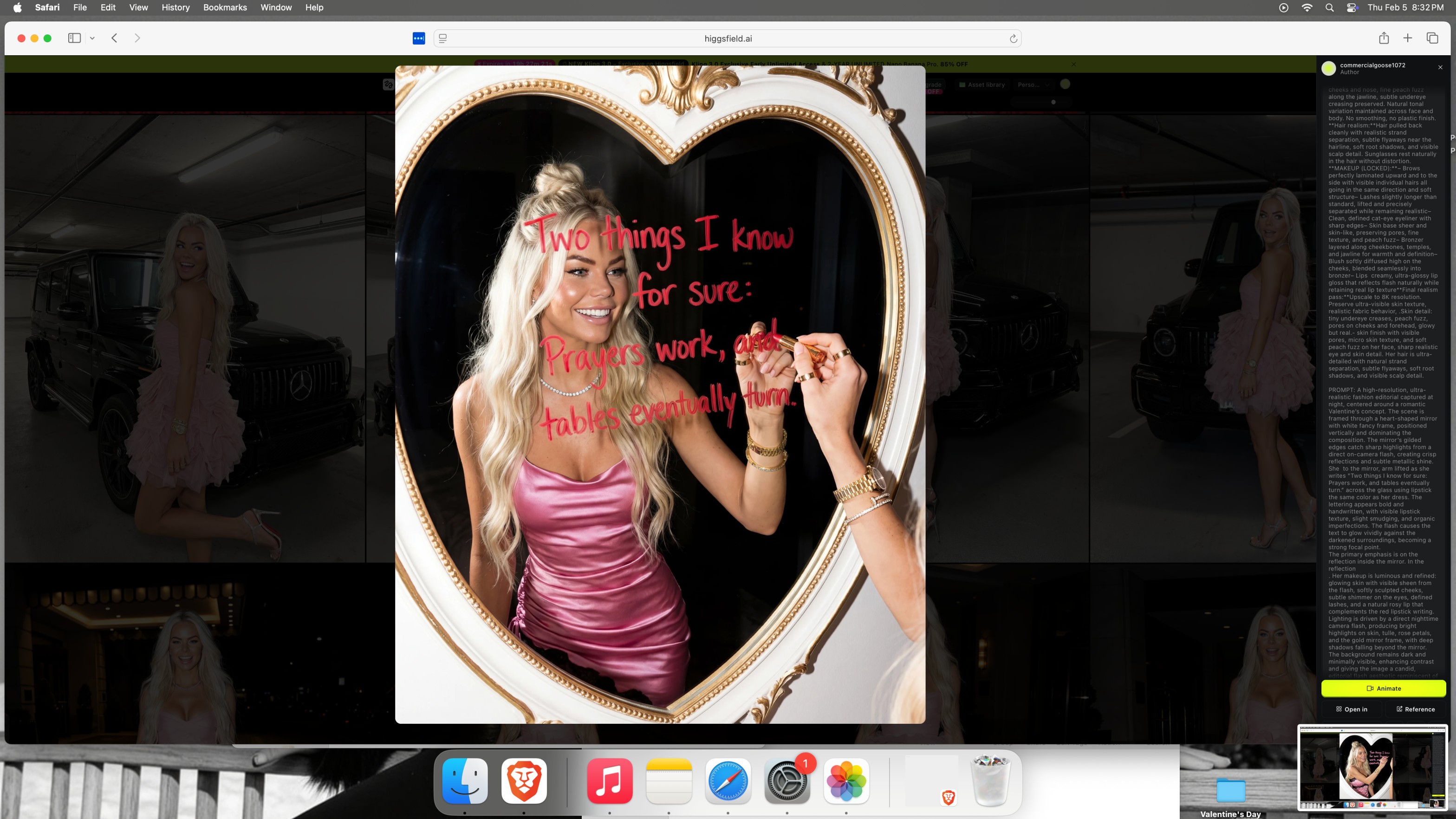Go back with the back arrow
This screenshot has width=1456, height=819.
[114, 38]
